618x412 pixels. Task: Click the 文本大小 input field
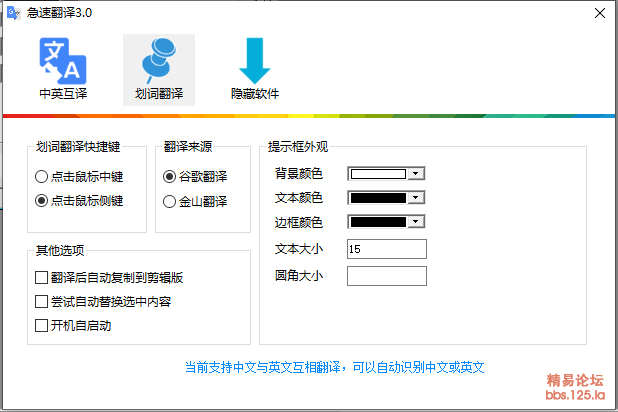pos(386,248)
